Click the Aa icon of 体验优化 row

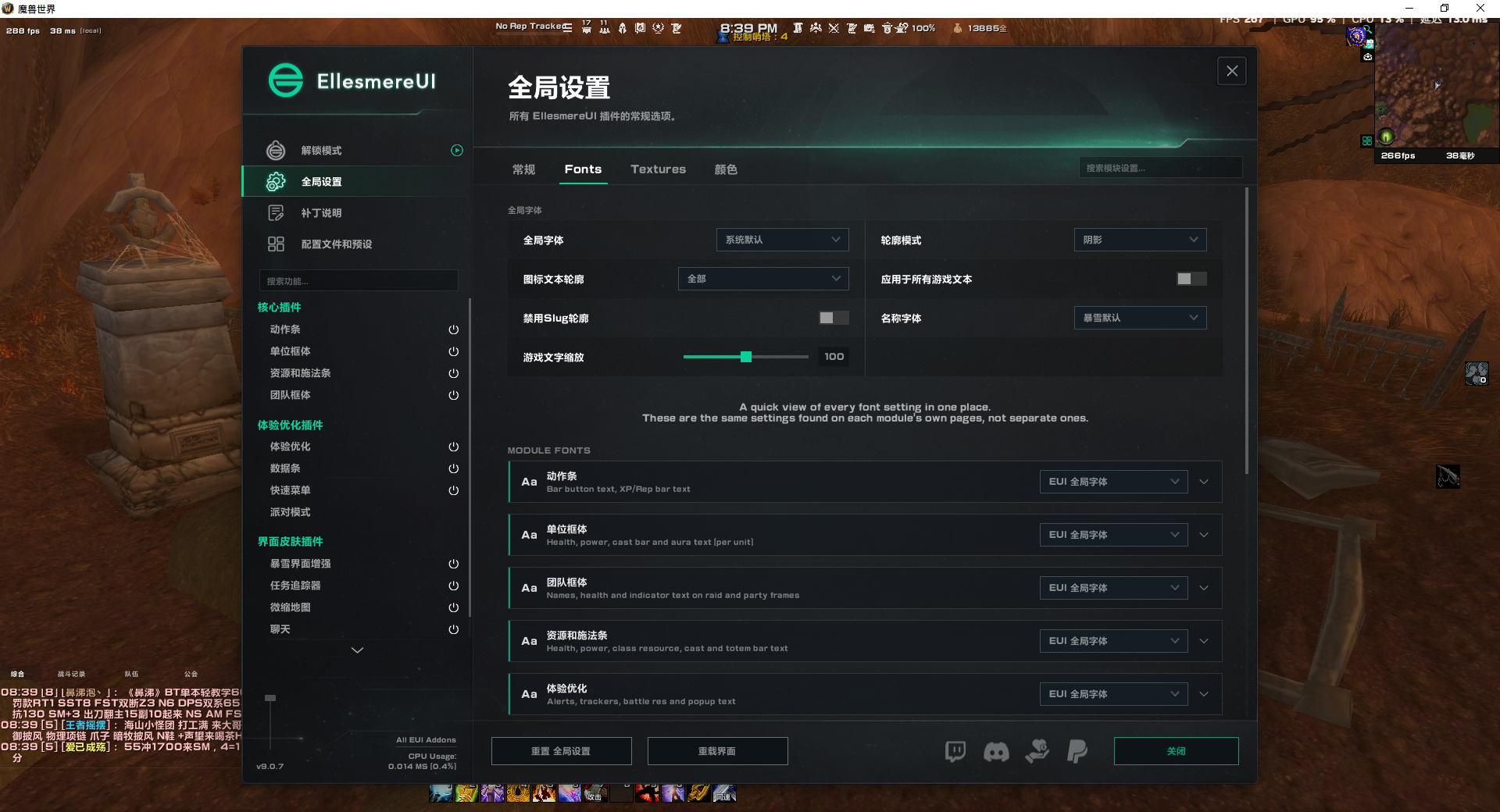coord(529,694)
